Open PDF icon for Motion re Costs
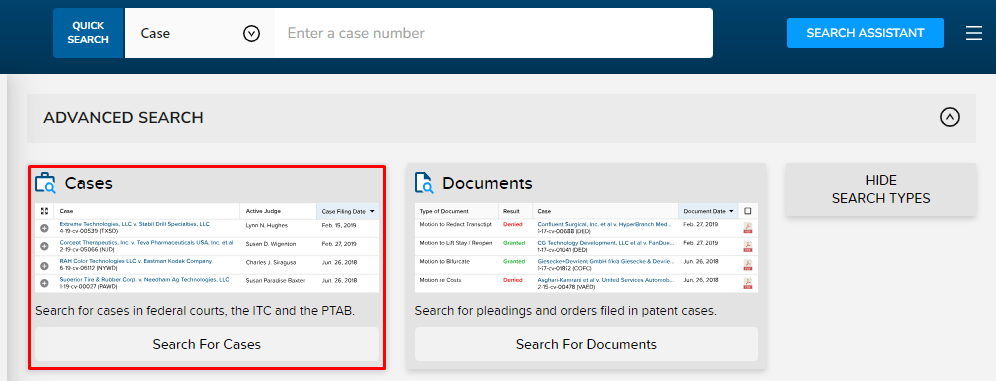 [x=748, y=283]
